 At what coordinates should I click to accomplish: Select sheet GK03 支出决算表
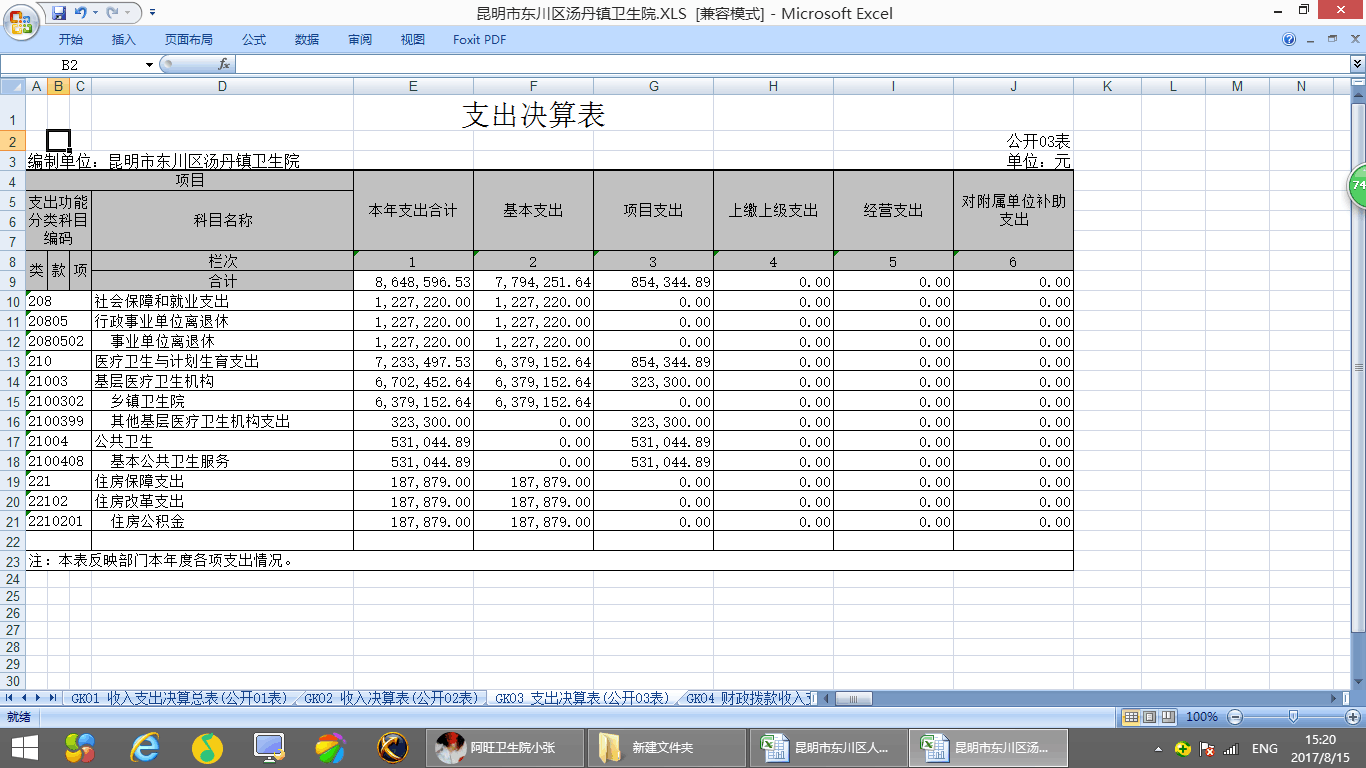tap(582, 698)
